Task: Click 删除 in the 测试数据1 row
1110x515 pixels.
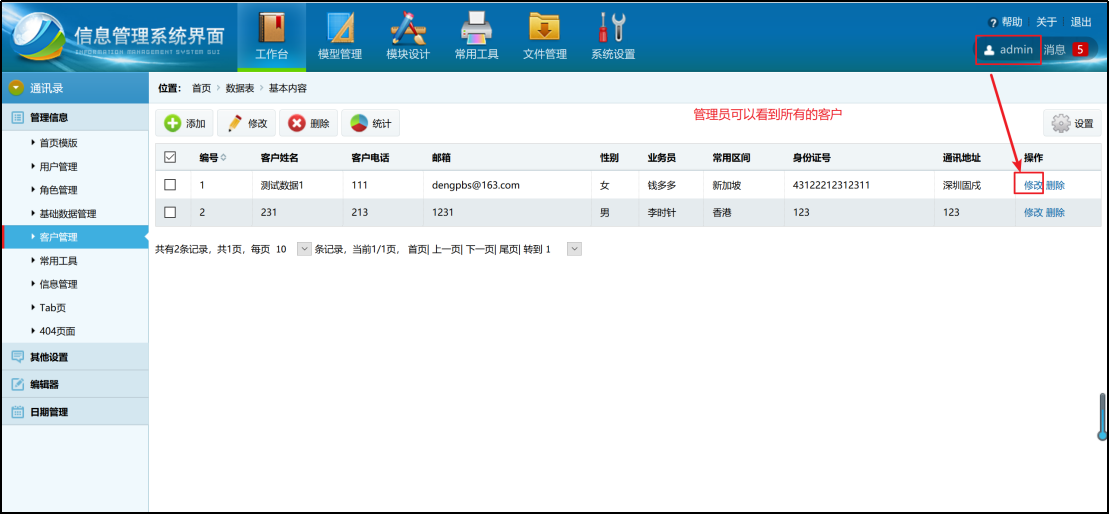Action: coord(1055,186)
